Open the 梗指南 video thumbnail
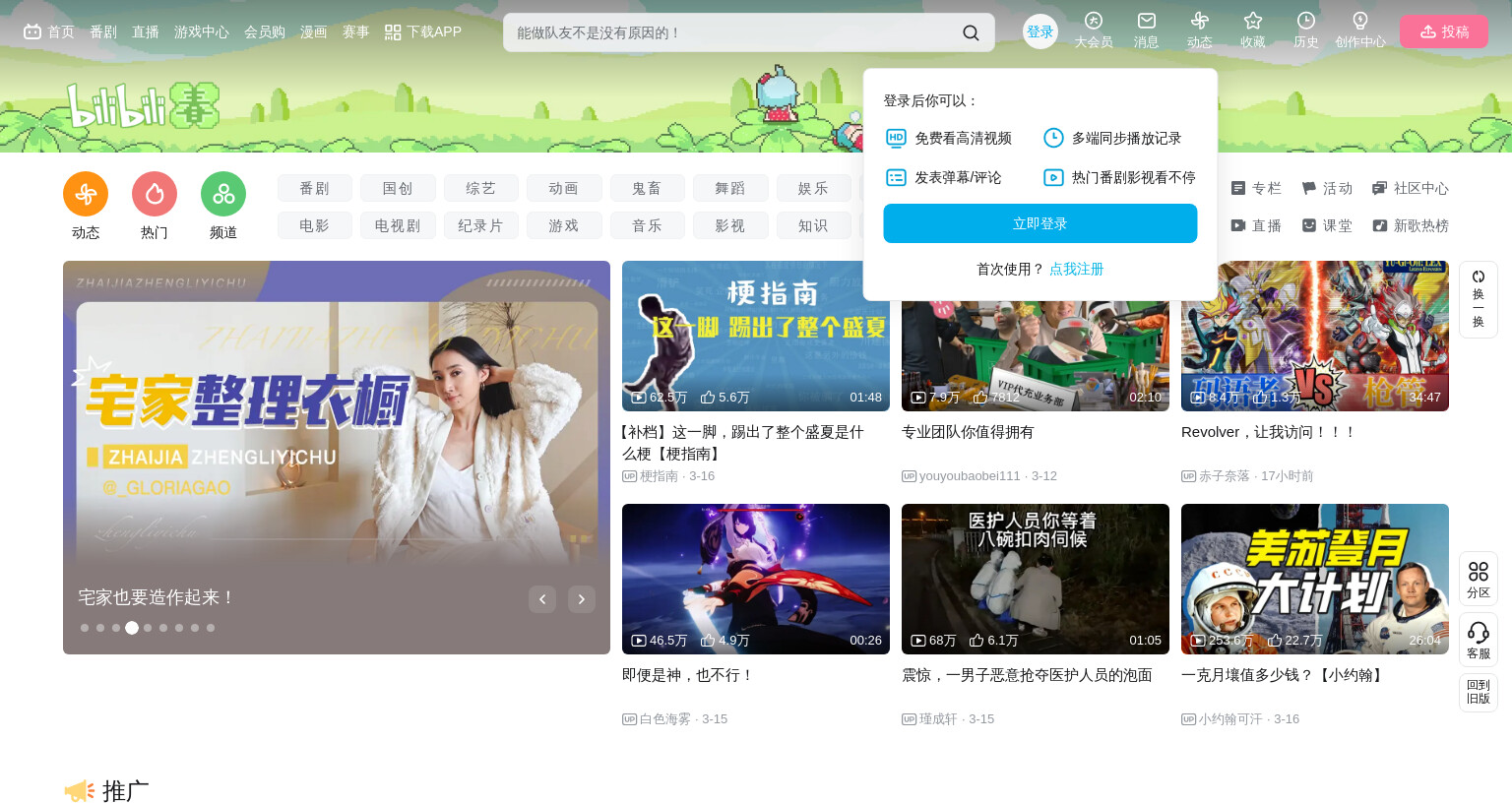Image resolution: width=1512 pixels, height=803 pixels. click(756, 336)
